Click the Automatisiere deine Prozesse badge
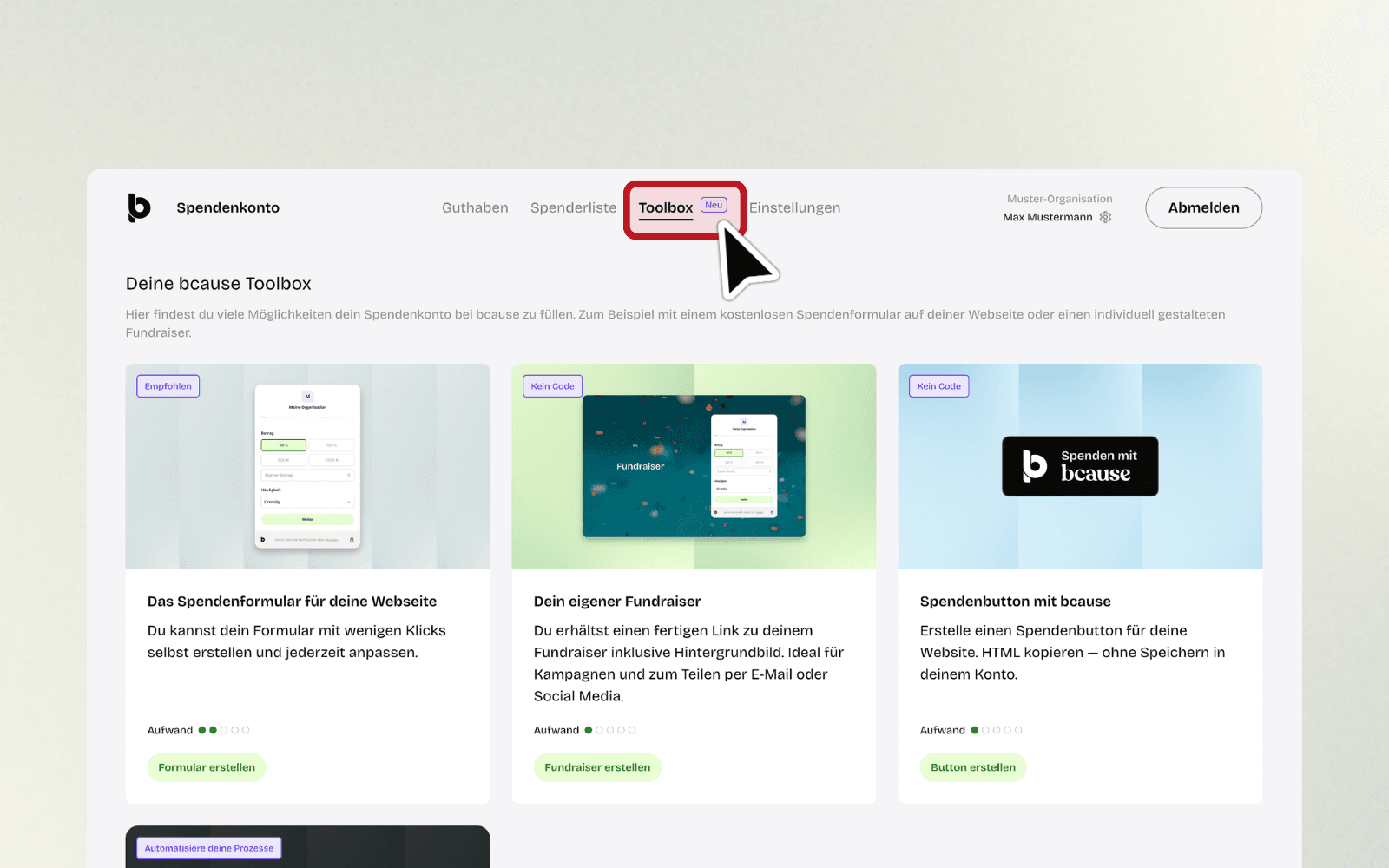 (209, 848)
